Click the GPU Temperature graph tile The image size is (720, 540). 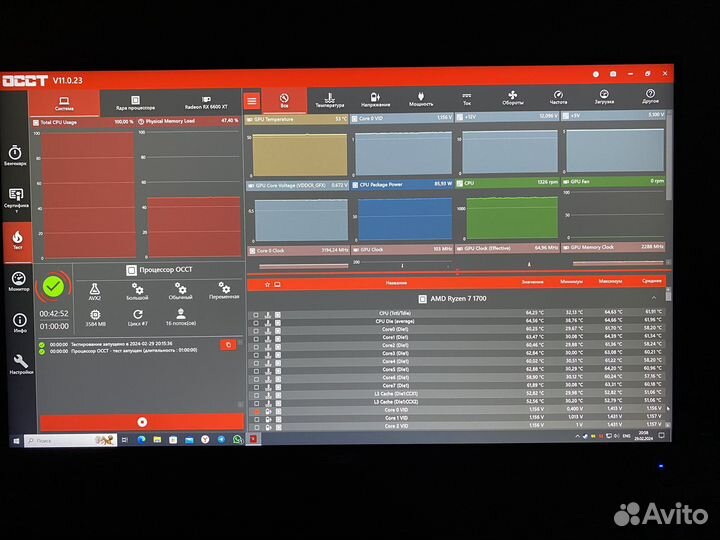pos(297,147)
